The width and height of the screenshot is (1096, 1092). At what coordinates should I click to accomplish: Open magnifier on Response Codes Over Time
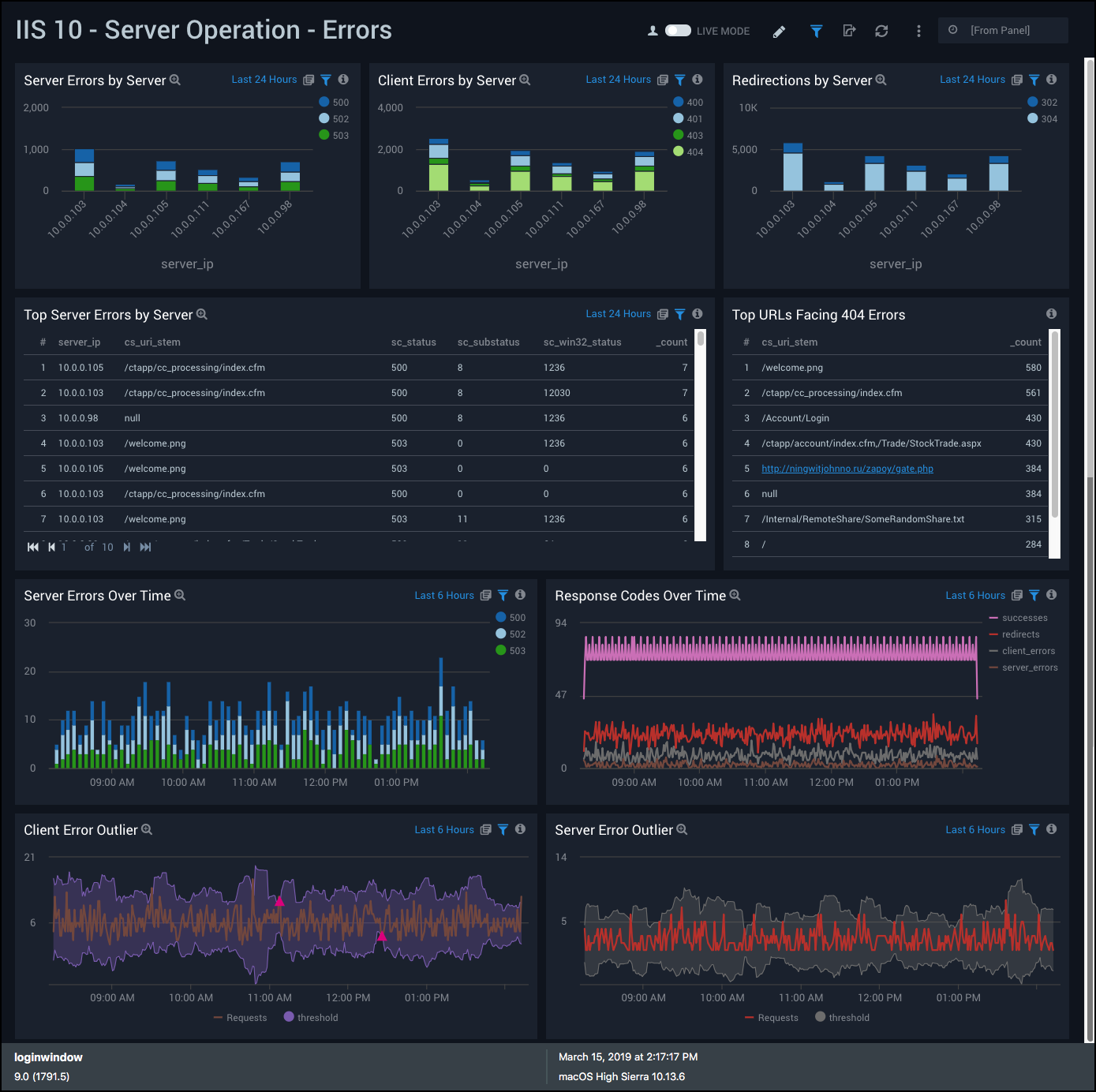coord(735,596)
